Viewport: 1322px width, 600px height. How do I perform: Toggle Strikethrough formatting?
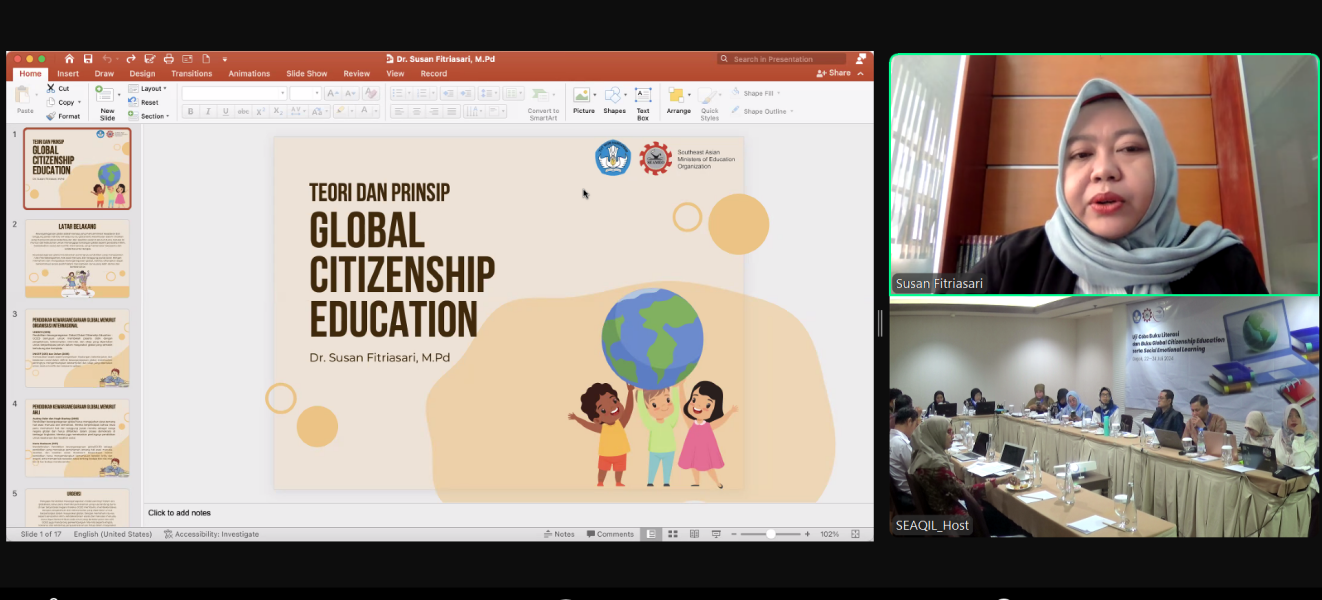pyautogui.click(x=243, y=111)
